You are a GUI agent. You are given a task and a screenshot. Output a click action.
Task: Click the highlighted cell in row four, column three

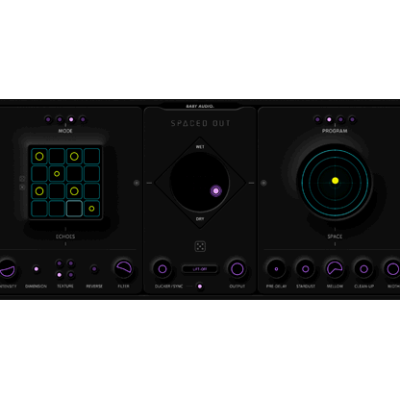[74, 209]
